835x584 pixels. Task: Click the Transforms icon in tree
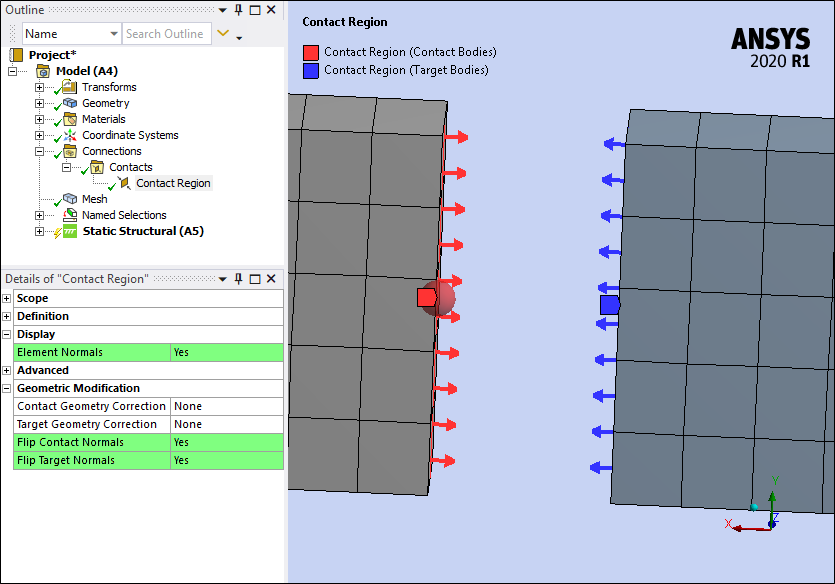coord(70,87)
